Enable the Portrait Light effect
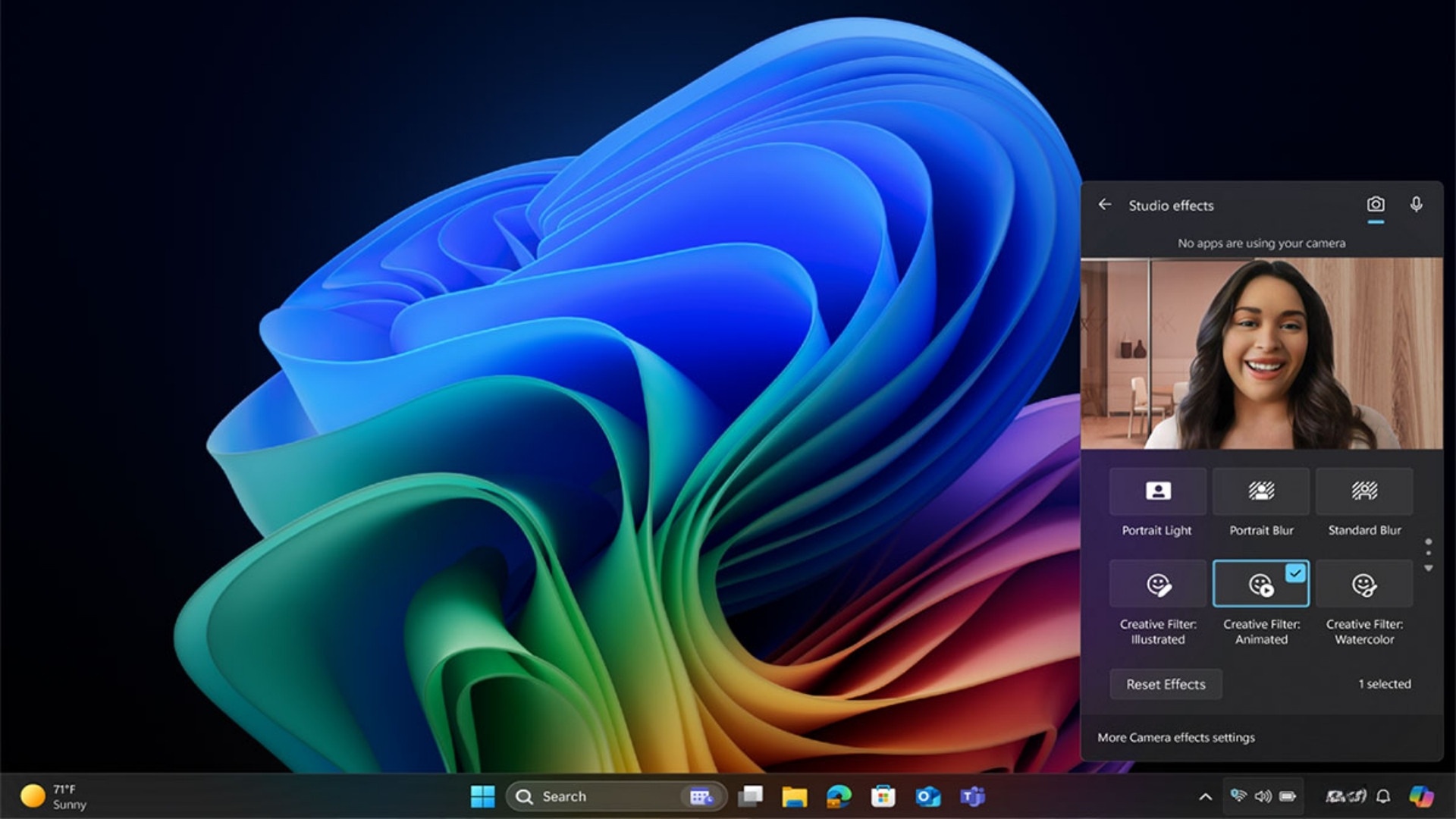1456x819 pixels. tap(1158, 491)
